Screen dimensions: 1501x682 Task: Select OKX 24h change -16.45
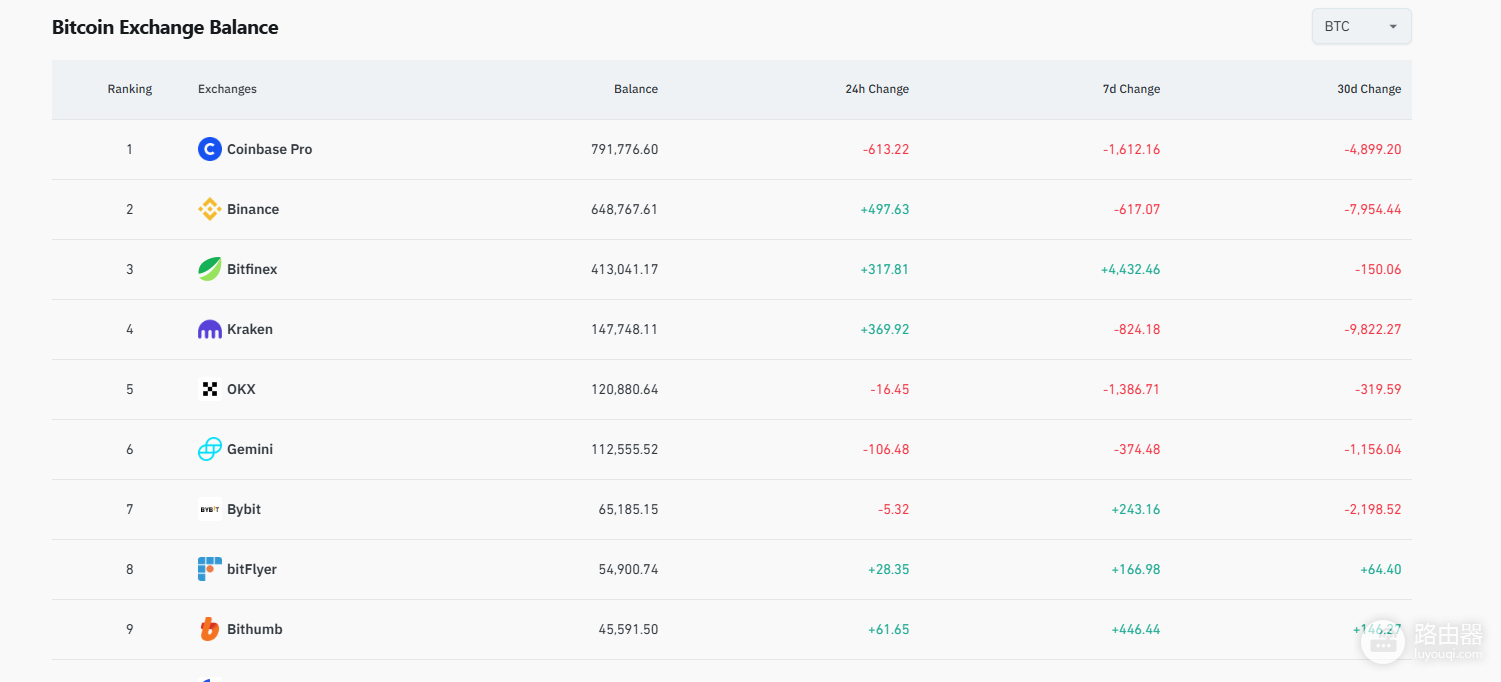pyautogui.click(x=890, y=389)
